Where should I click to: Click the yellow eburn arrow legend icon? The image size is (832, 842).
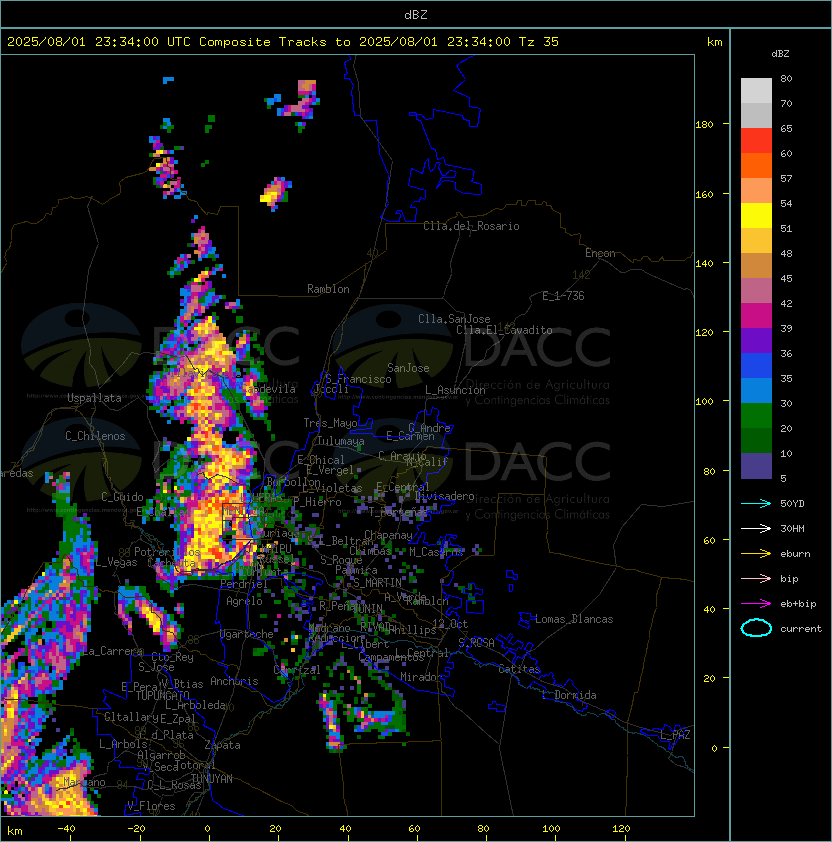point(756,554)
